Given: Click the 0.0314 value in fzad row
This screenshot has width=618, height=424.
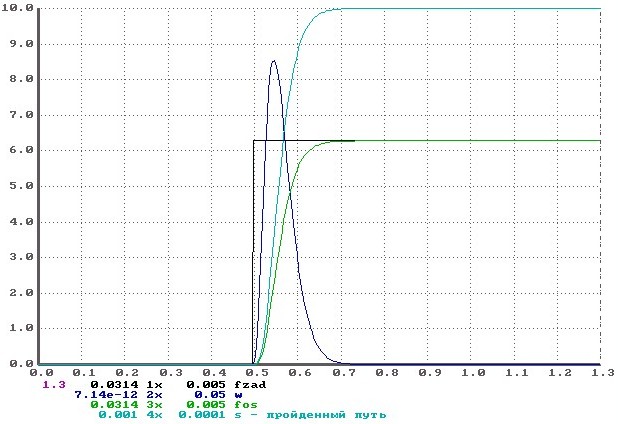Looking at the screenshot, I should [114, 385].
